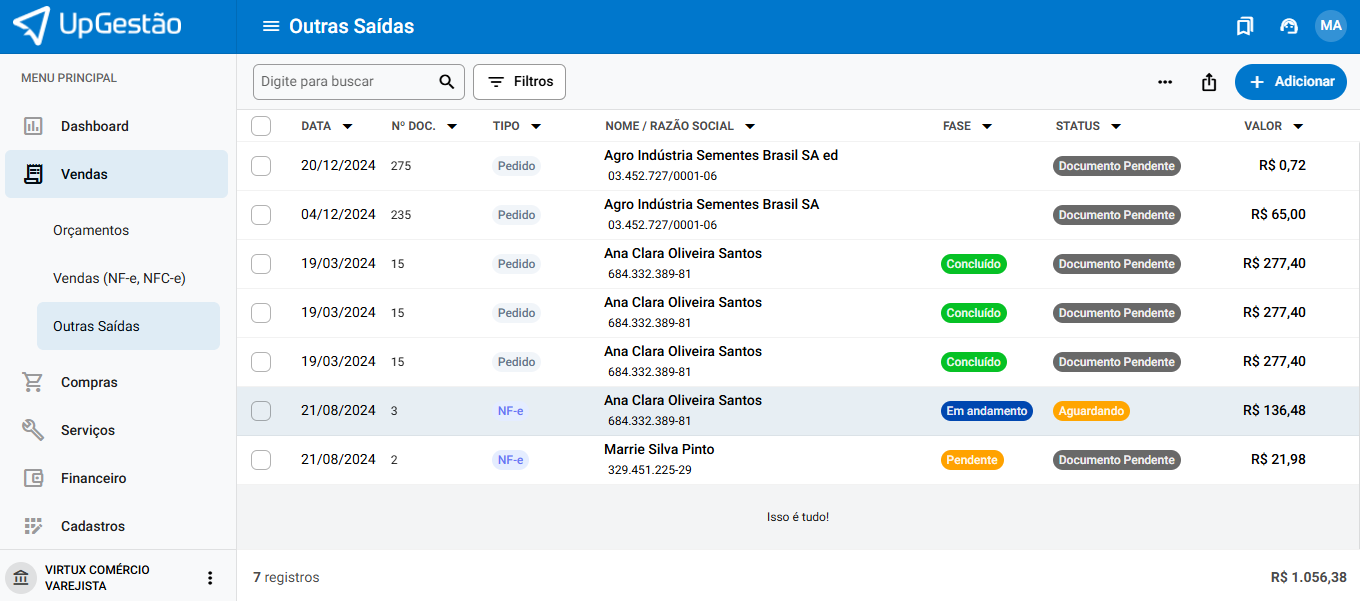Click the export share icon
Viewport: 1360px width, 601px height.
coord(1209,82)
